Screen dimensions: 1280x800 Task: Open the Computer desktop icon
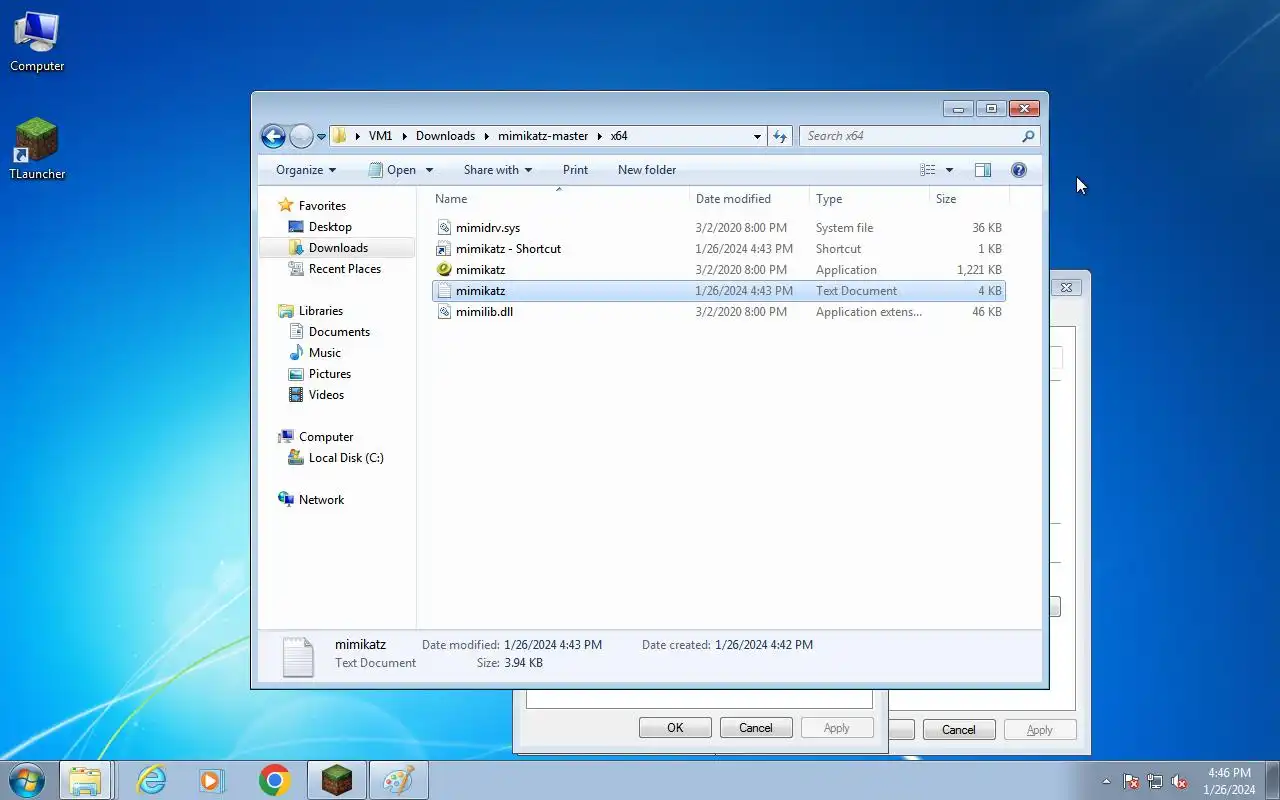(x=37, y=42)
